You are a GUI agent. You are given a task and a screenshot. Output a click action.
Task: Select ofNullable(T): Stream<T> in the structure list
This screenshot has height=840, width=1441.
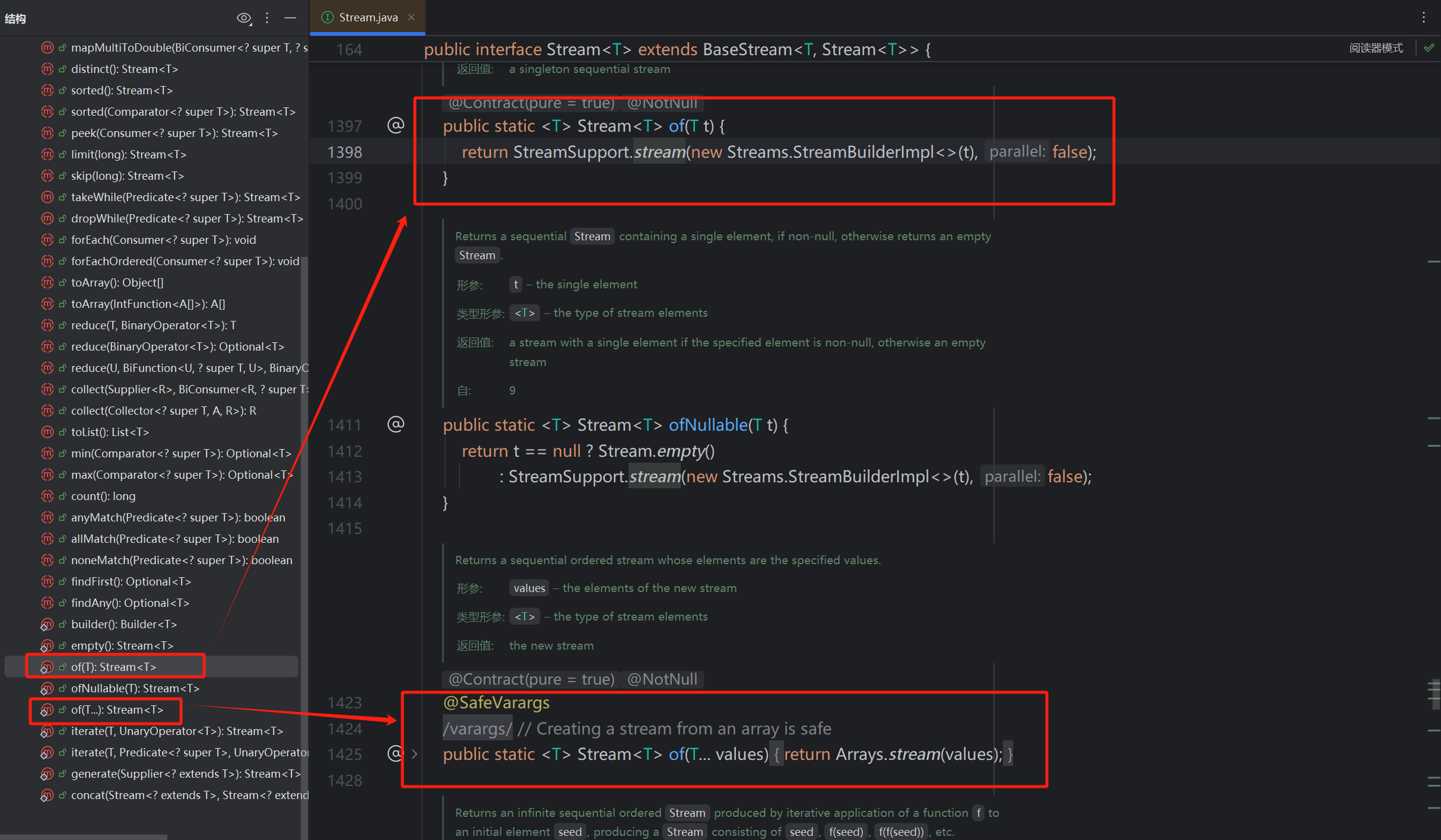tap(135, 688)
